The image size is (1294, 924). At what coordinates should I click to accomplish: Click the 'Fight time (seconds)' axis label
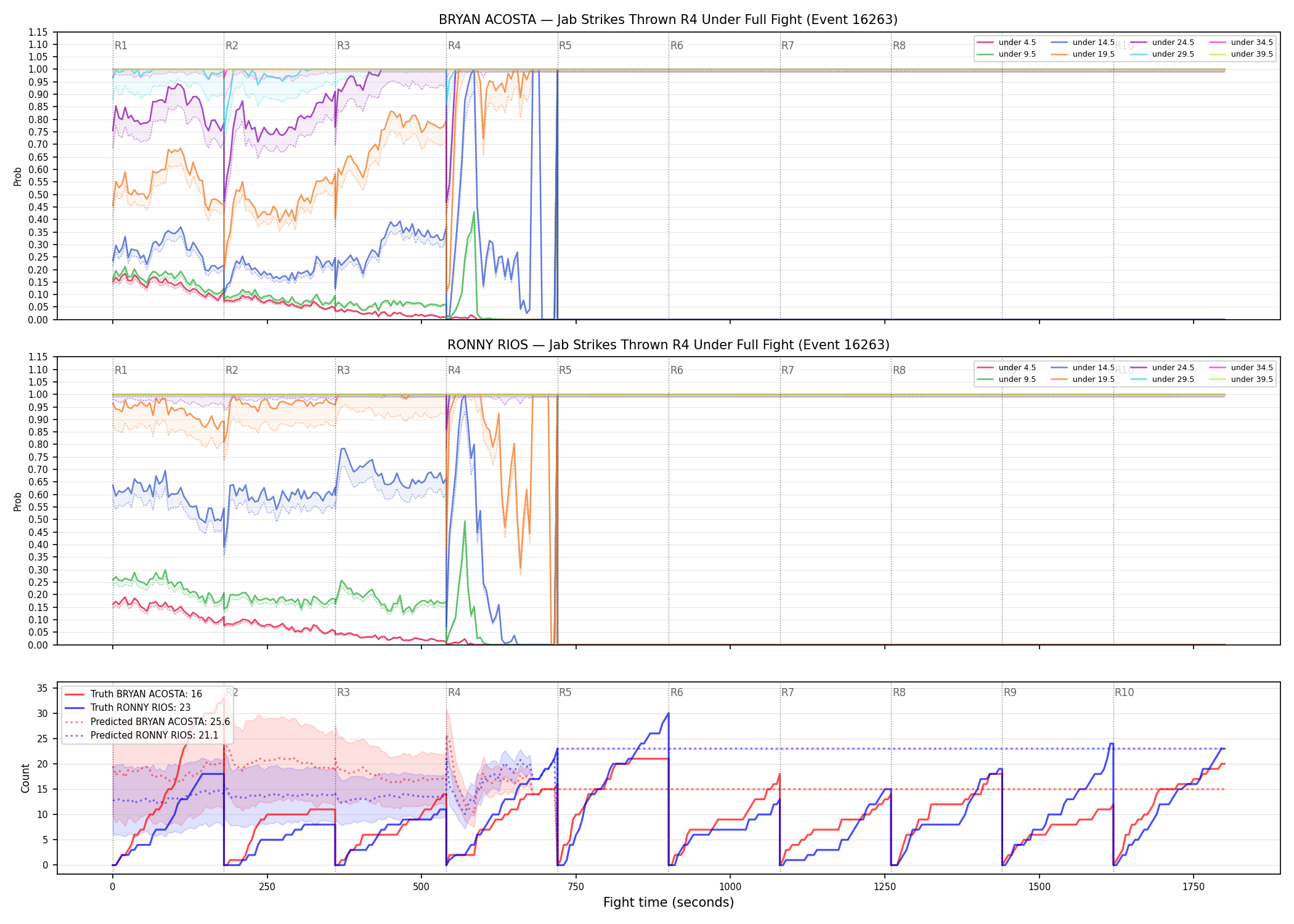[669, 902]
